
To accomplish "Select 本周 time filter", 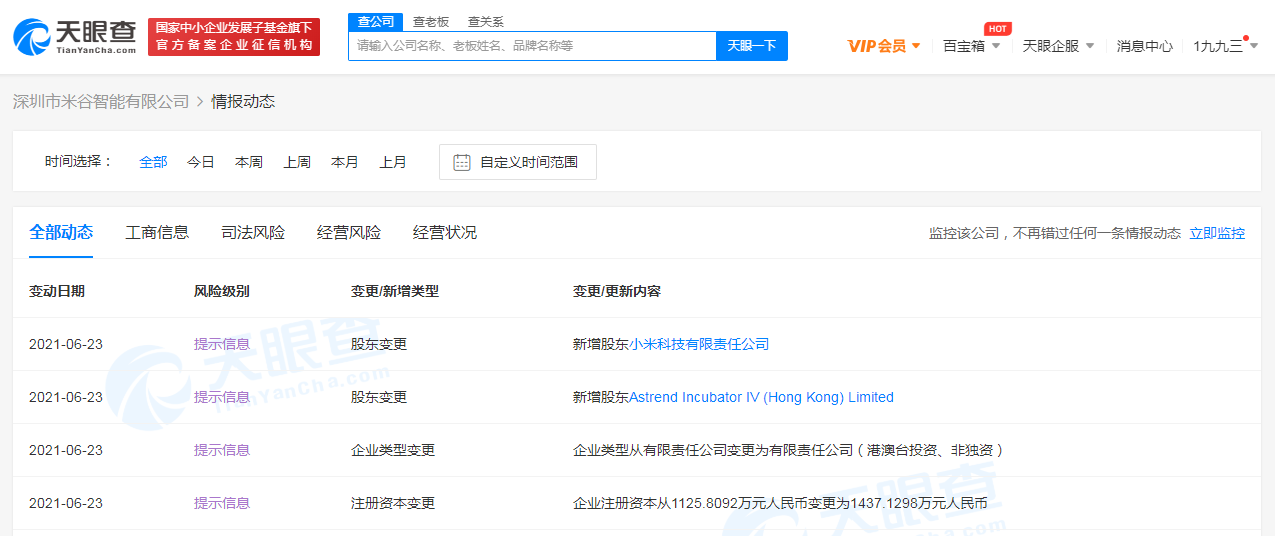I will (x=249, y=162).
